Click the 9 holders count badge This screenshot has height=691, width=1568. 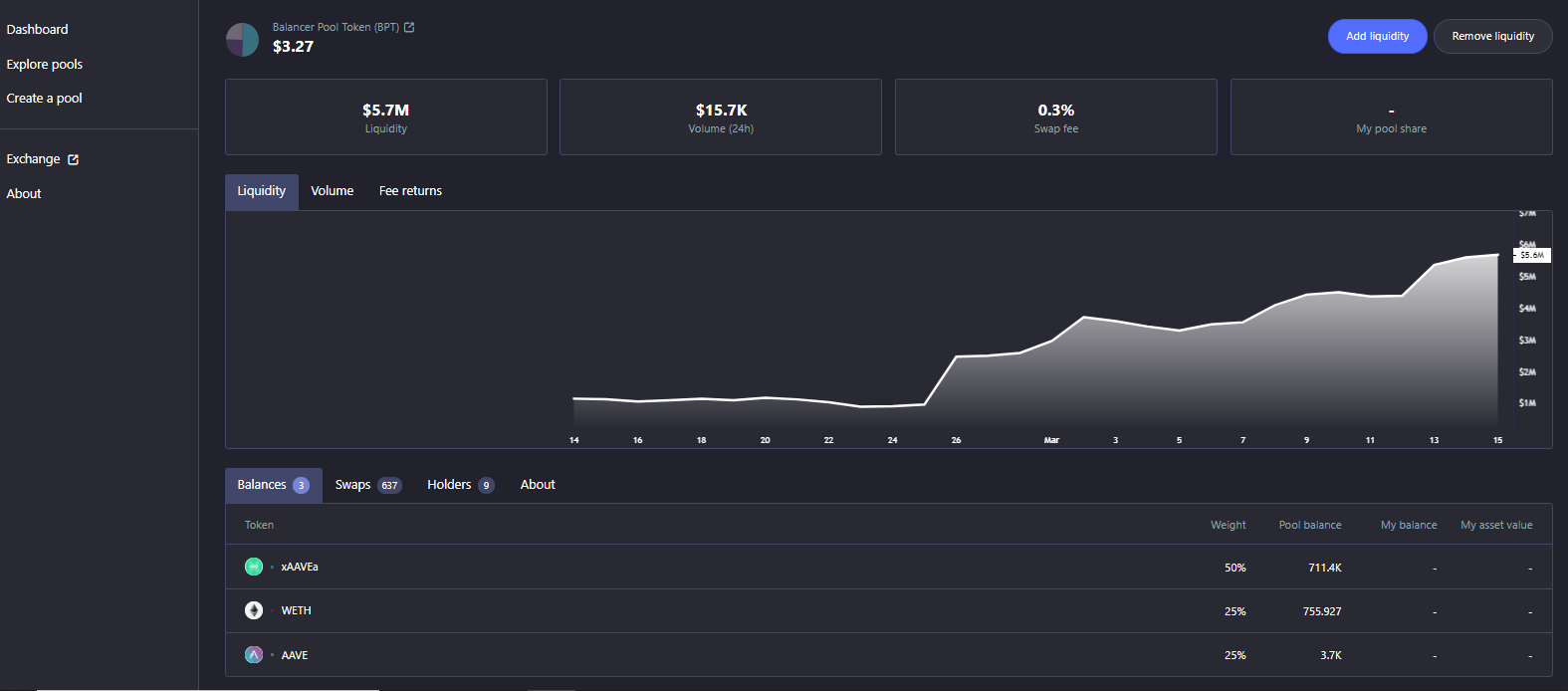(486, 486)
